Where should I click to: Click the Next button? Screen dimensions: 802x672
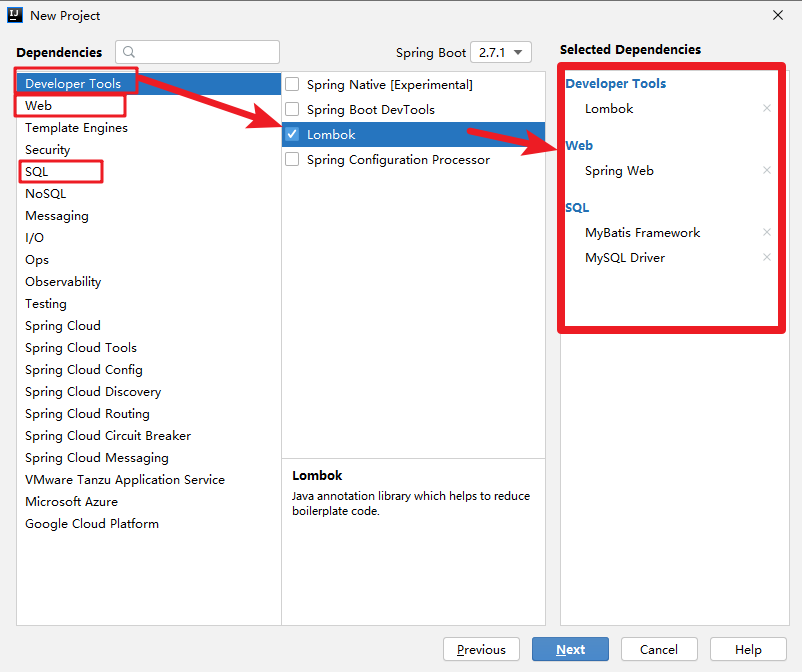570,649
